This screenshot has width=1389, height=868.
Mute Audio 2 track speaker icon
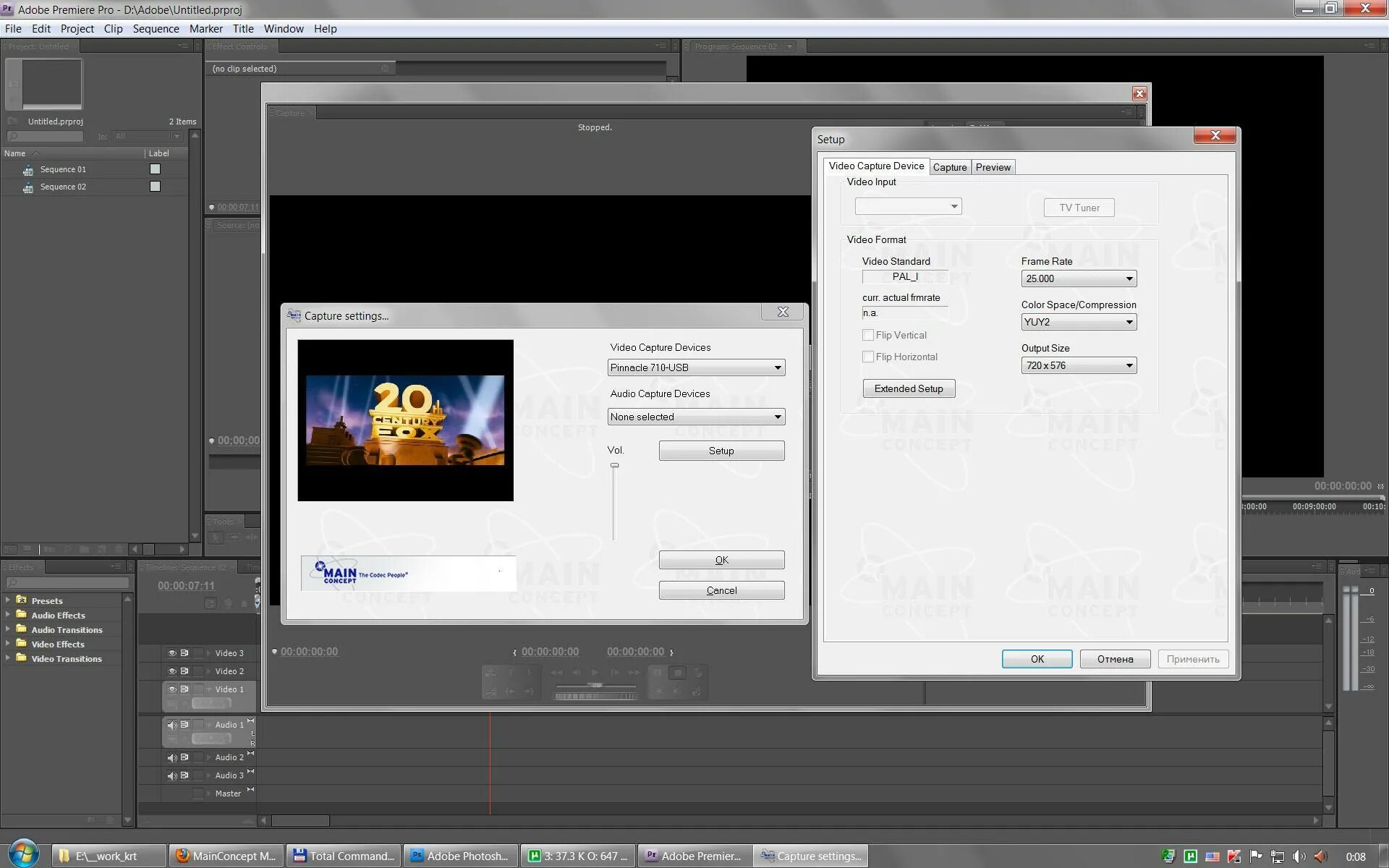[172, 757]
